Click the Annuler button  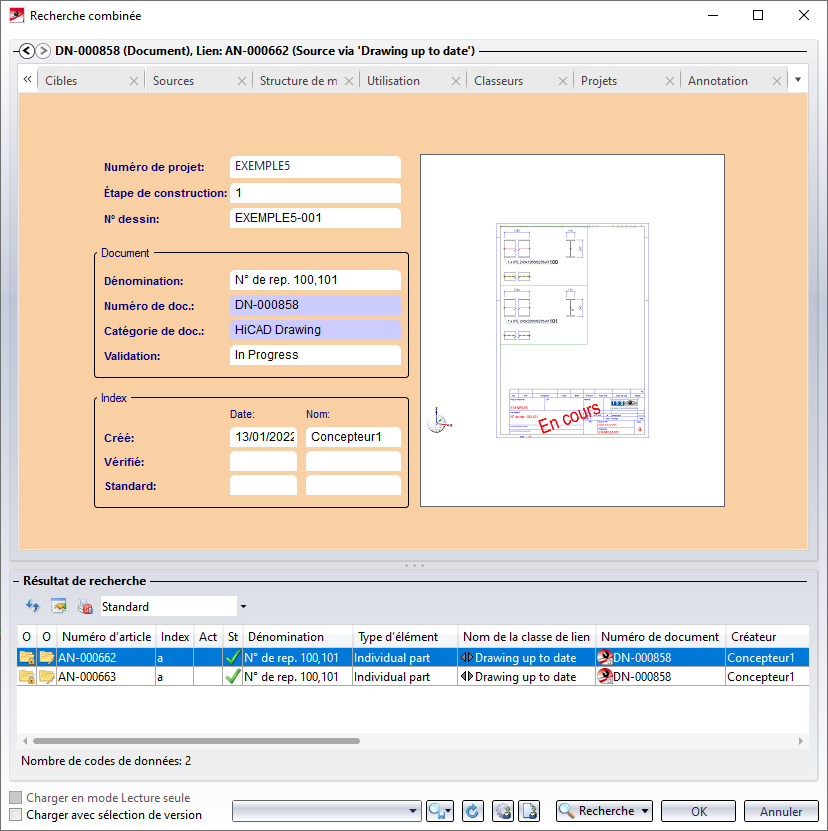point(781,811)
